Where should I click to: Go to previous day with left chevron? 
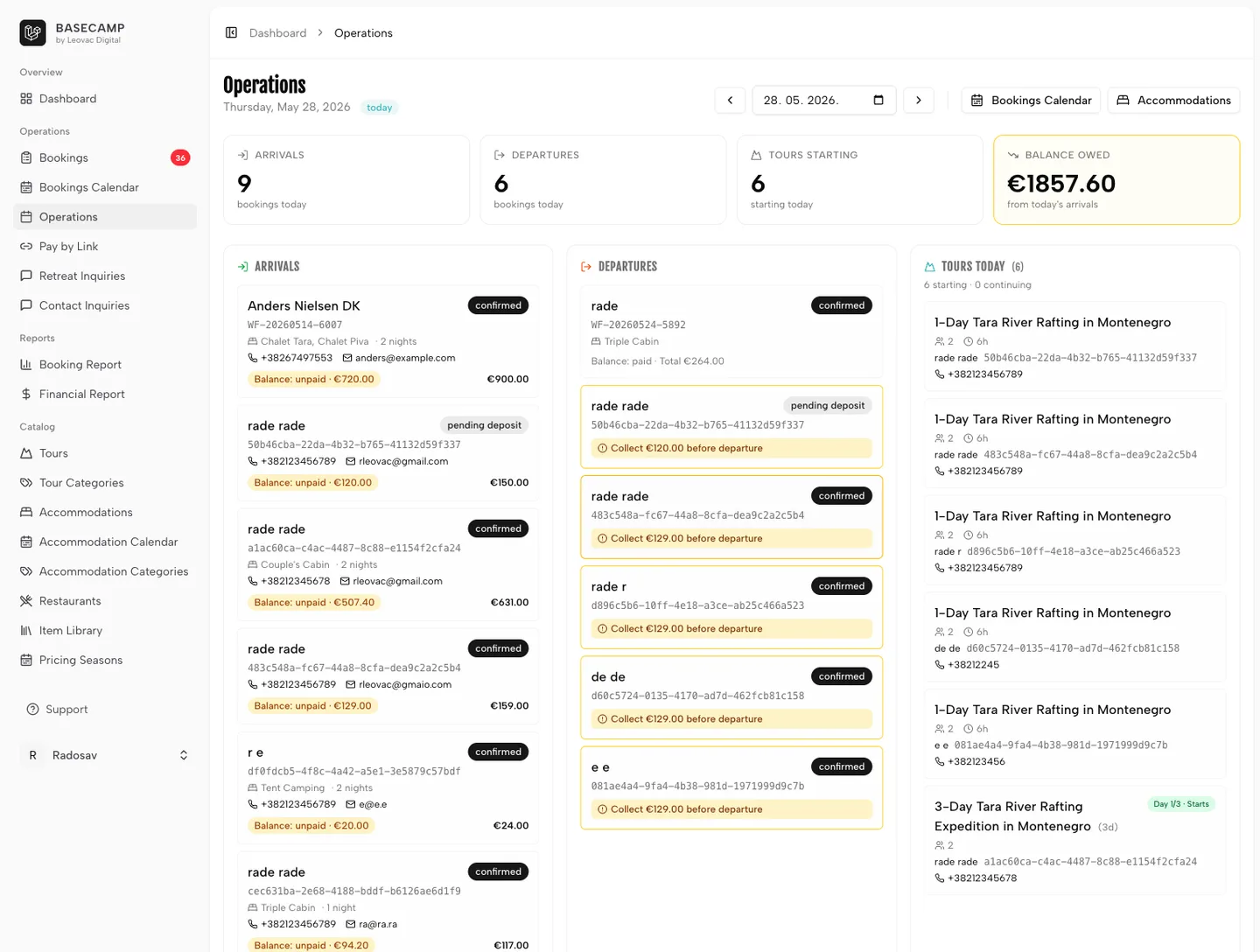click(x=730, y=100)
